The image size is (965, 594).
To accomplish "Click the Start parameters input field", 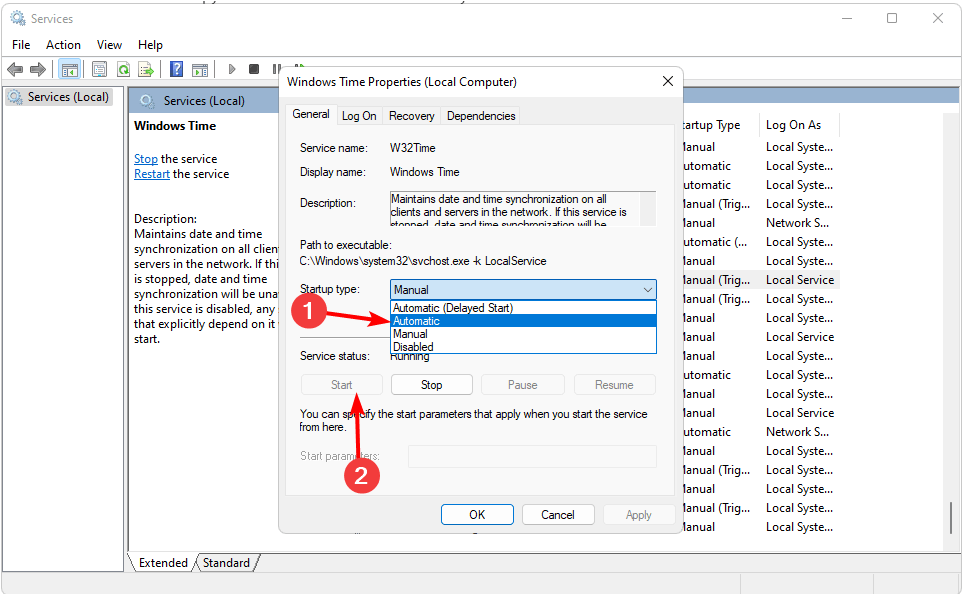I will pyautogui.click(x=532, y=456).
